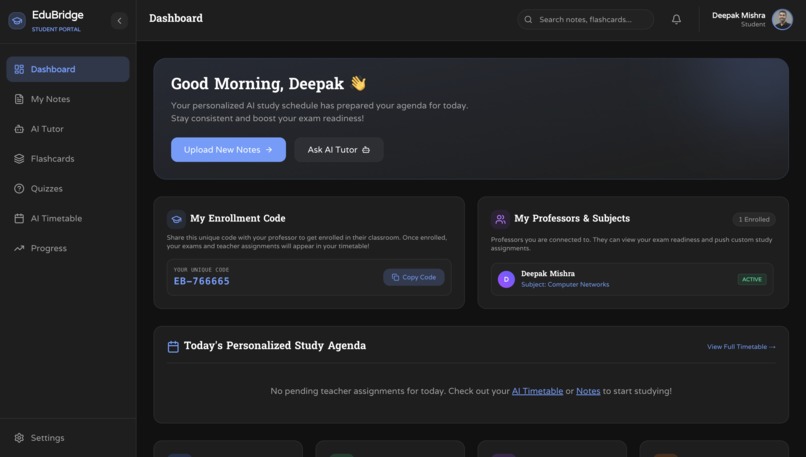Go to My Notes page

pos(68,99)
